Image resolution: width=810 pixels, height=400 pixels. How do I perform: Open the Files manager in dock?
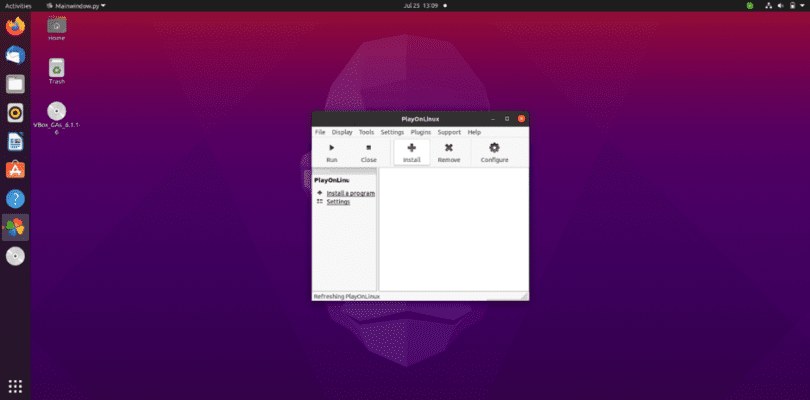click(15, 84)
